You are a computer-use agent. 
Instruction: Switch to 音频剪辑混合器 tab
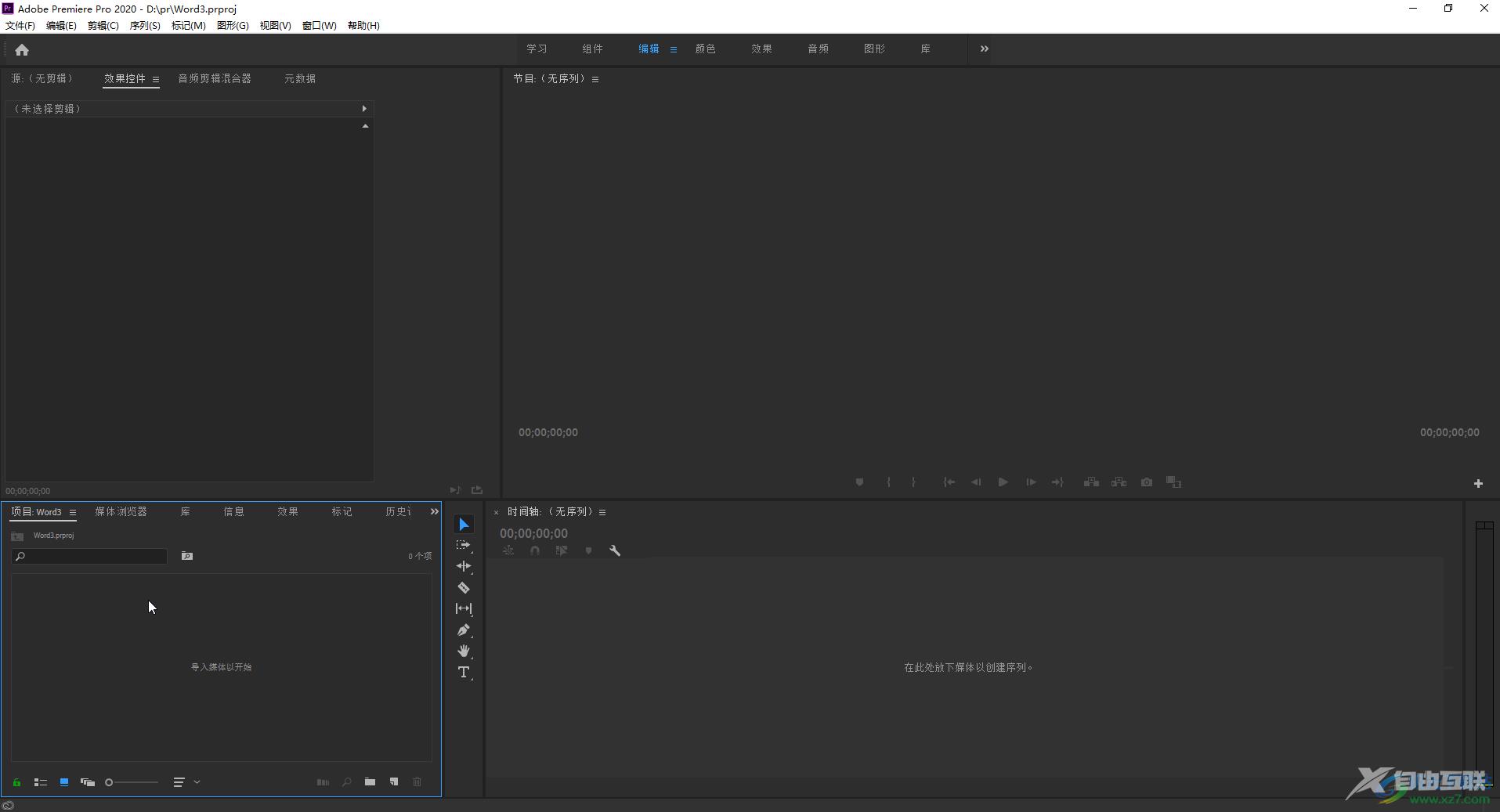(215, 78)
